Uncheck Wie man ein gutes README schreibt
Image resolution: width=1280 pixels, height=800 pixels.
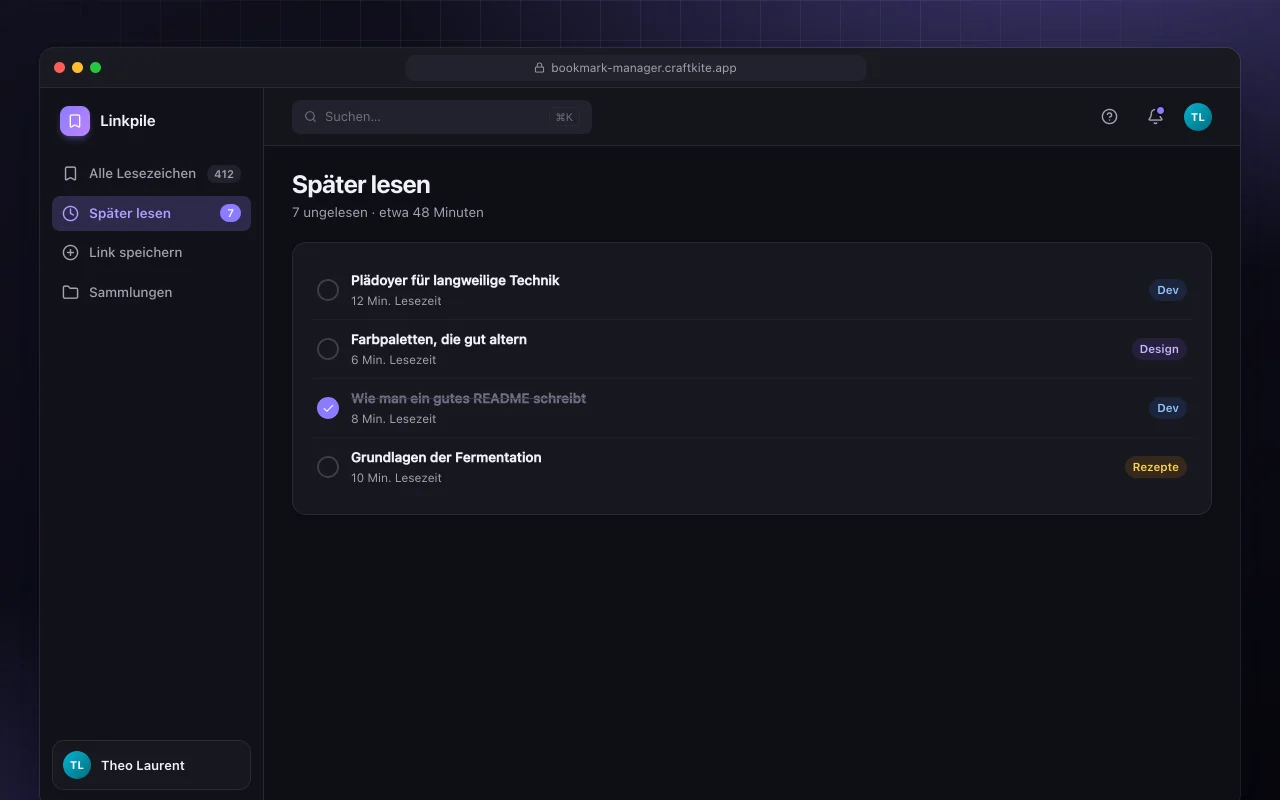[328, 408]
